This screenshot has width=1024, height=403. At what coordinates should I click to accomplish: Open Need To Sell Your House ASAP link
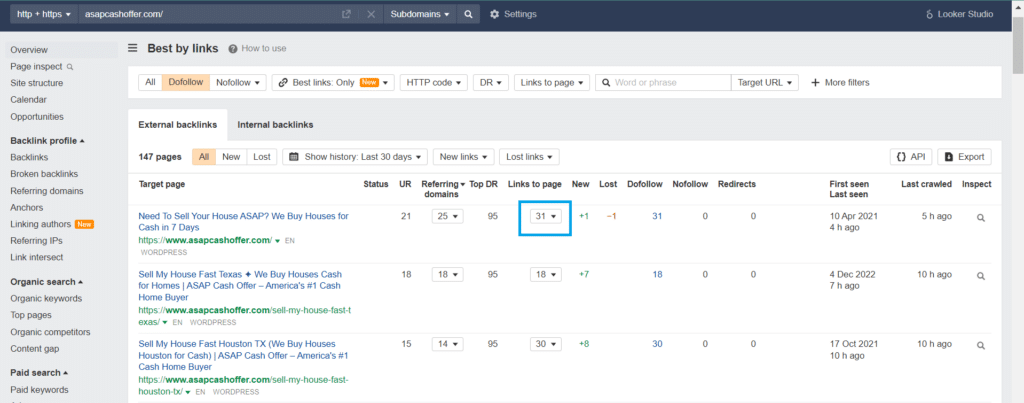[243, 221]
